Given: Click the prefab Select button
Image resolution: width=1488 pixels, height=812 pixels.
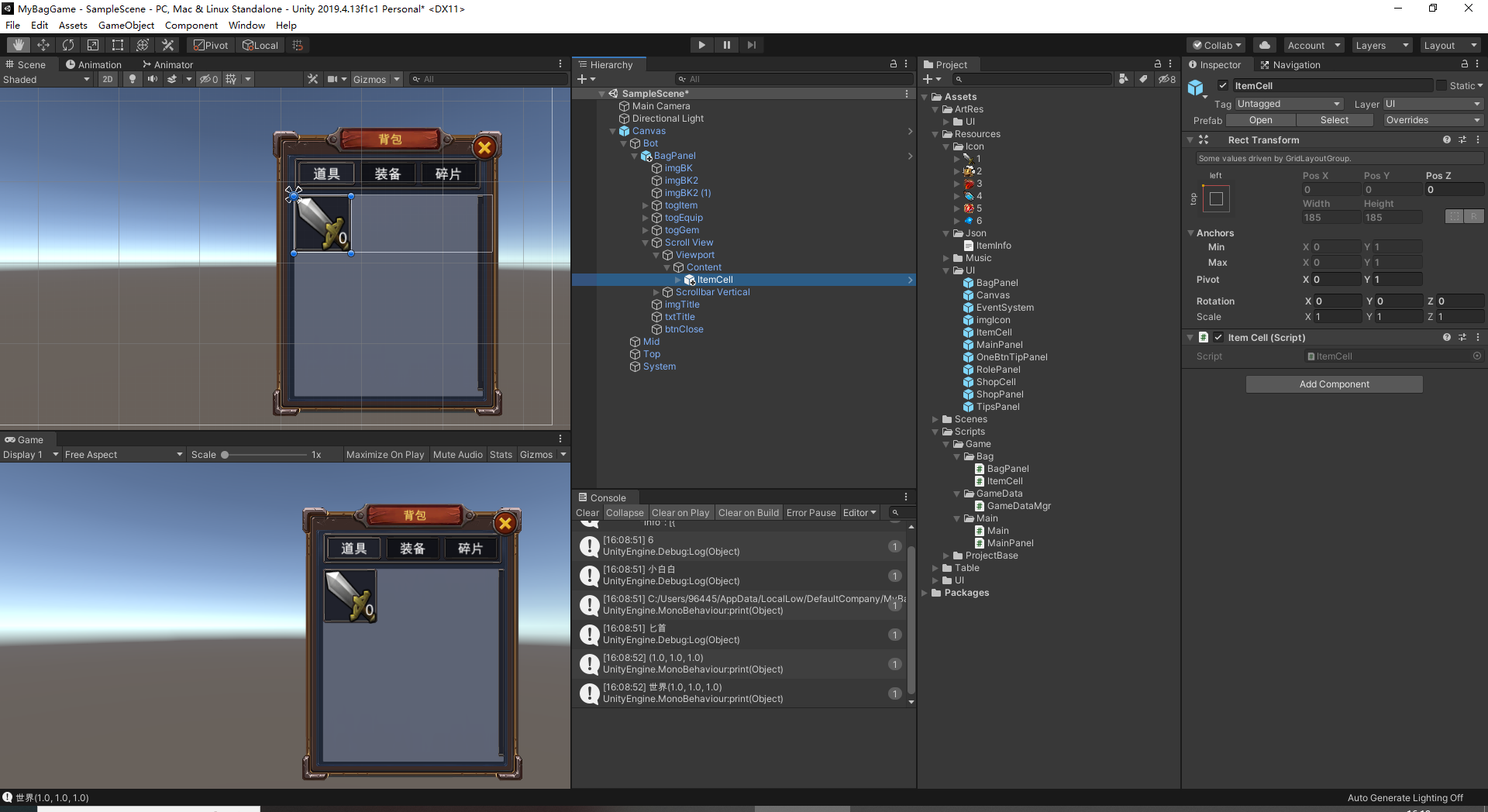Looking at the screenshot, I should [x=1335, y=120].
